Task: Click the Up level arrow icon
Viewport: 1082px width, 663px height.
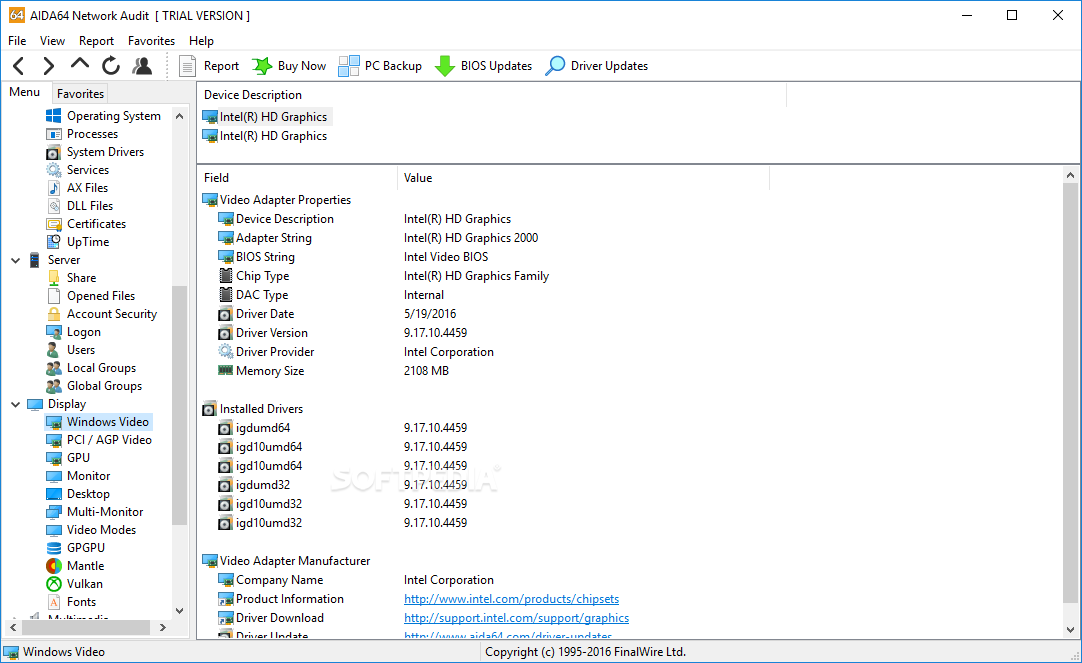Action: click(x=80, y=65)
